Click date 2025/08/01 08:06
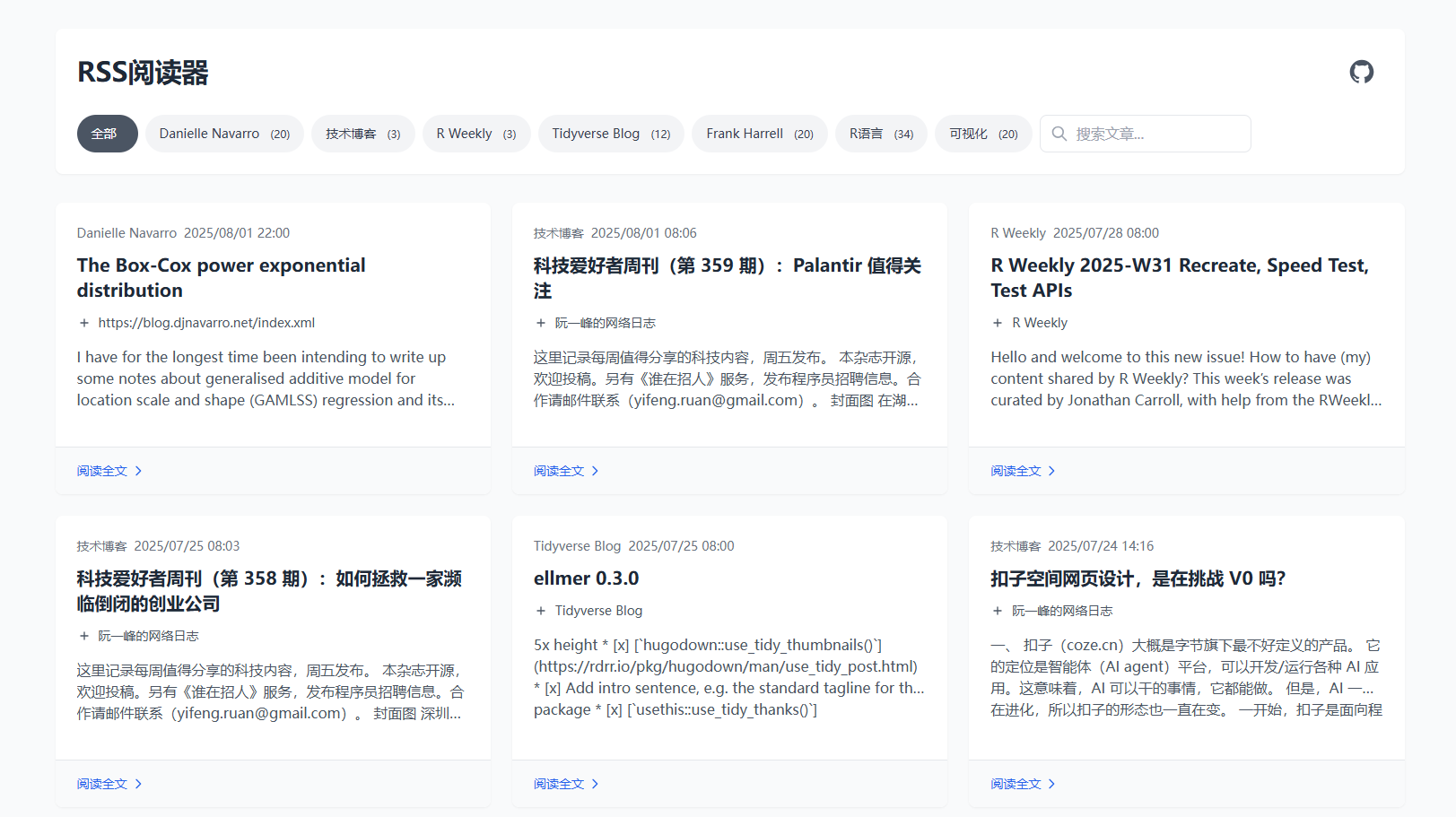The width and height of the screenshot is (1456, 817). coord(644,233)
